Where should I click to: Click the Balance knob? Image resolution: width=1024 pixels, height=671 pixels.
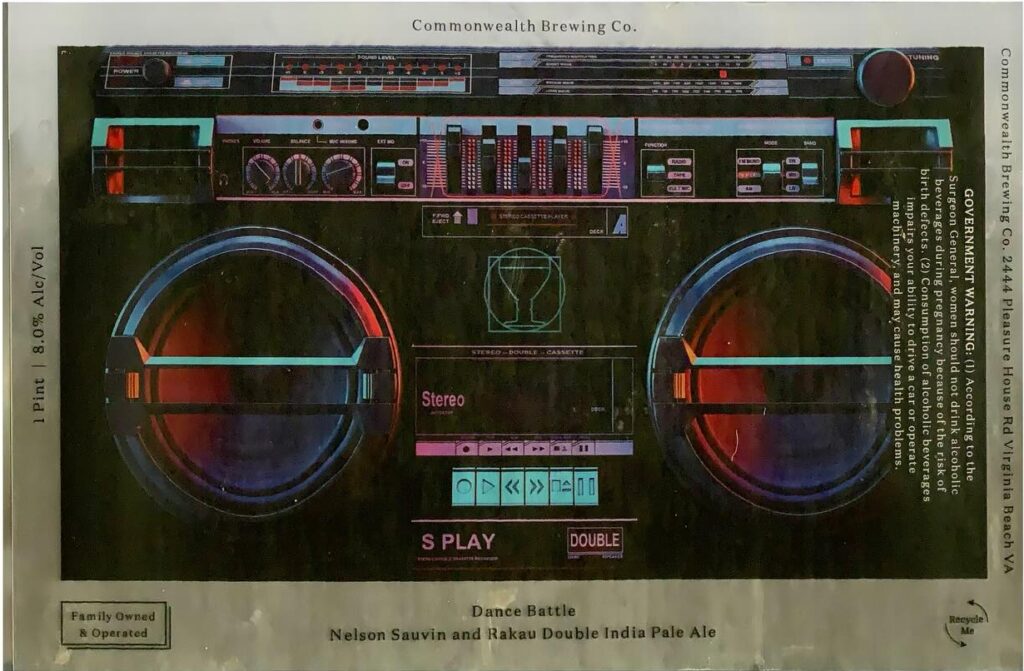click(300, 172)
